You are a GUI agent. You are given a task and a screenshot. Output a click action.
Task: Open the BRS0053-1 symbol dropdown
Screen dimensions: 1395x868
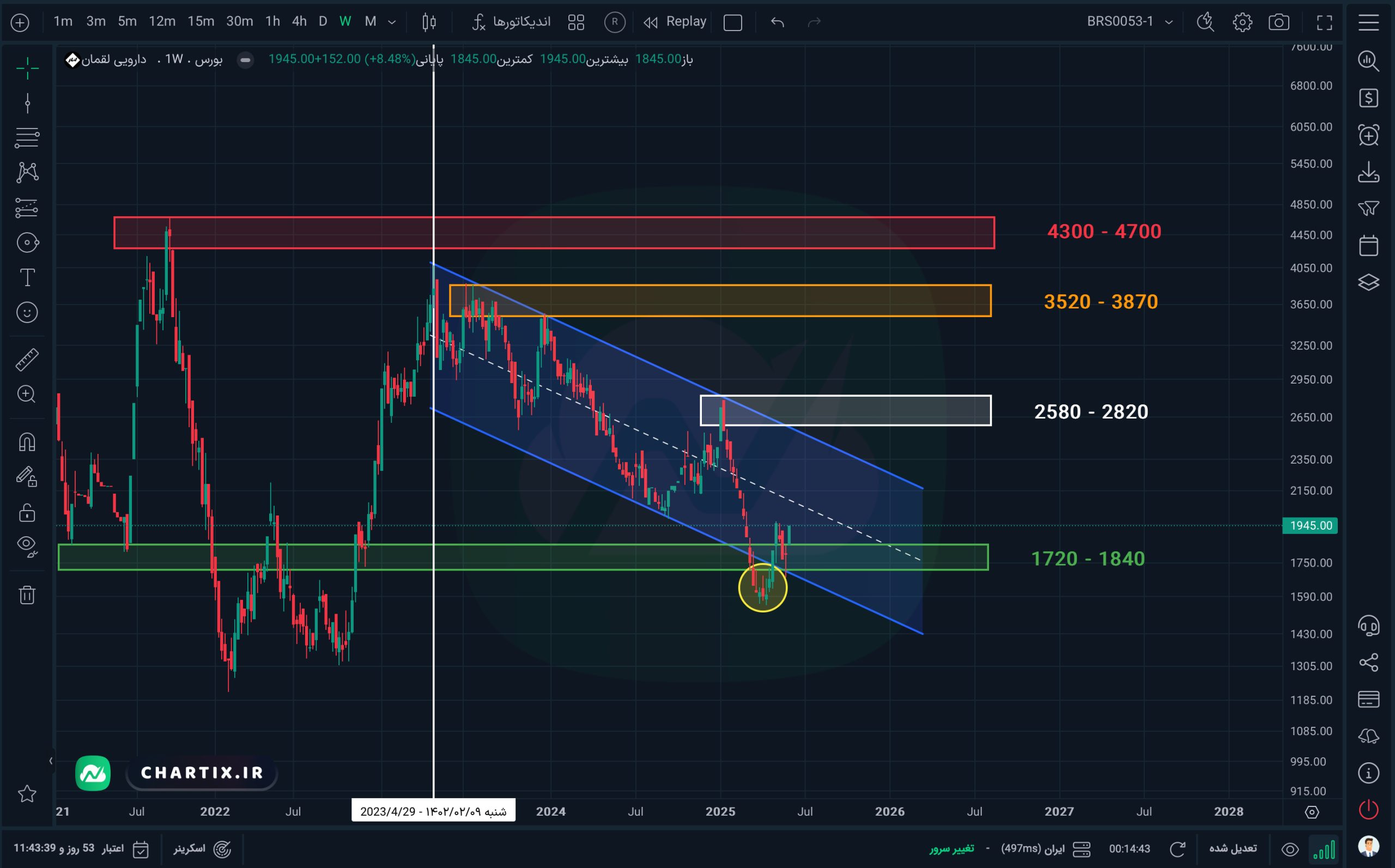tap(1129, 22)
